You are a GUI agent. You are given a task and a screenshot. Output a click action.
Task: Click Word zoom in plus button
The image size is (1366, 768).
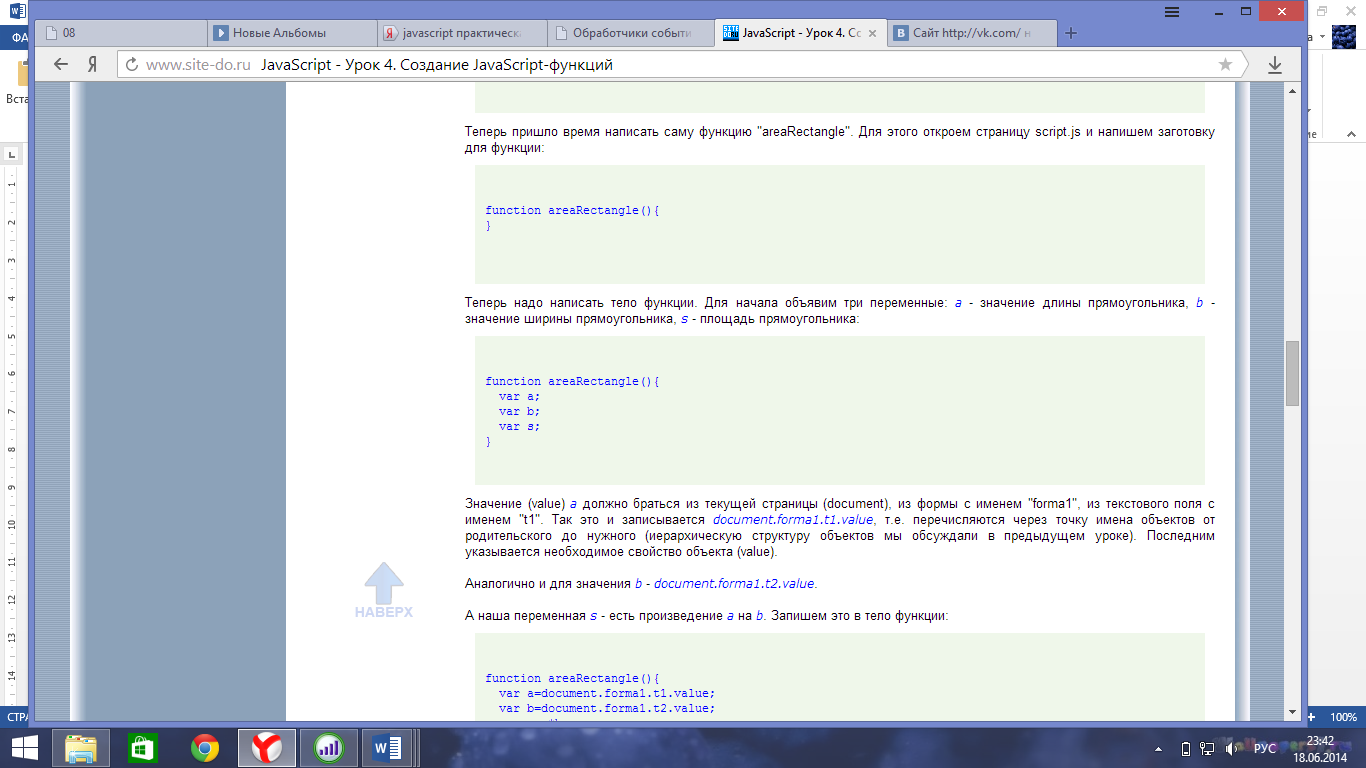[x=1311, y=717]
